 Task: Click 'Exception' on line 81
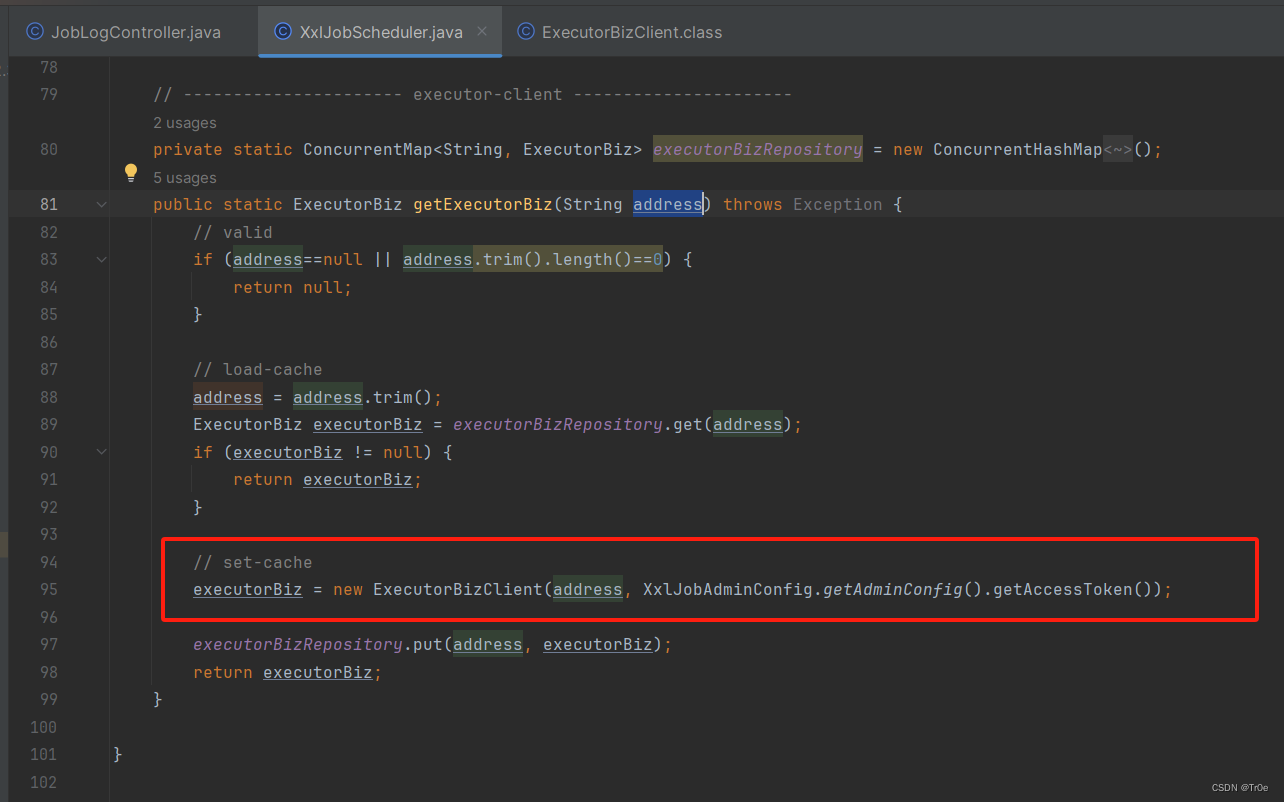pos(837,204)
